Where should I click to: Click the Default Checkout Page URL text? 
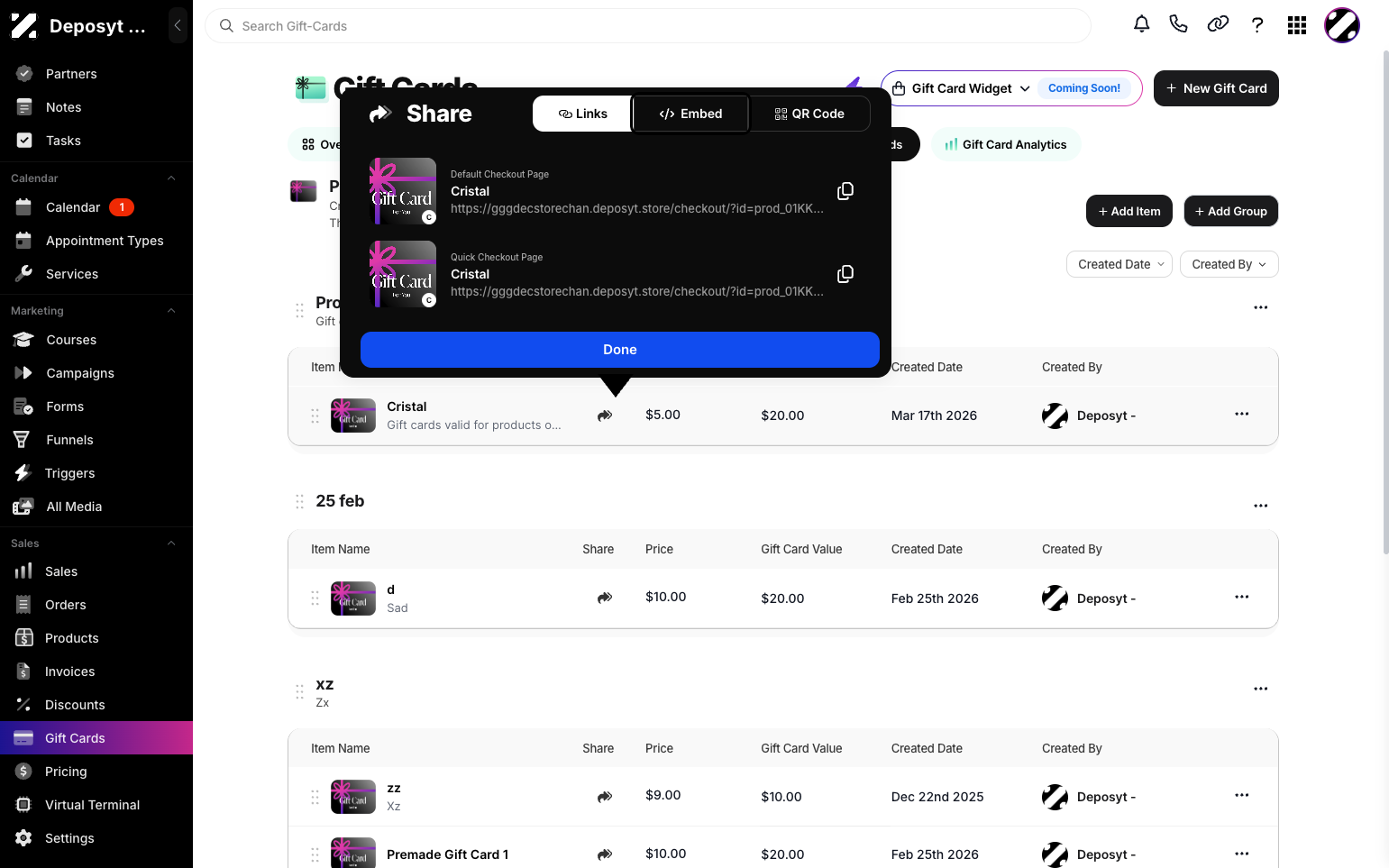(637, 208)
